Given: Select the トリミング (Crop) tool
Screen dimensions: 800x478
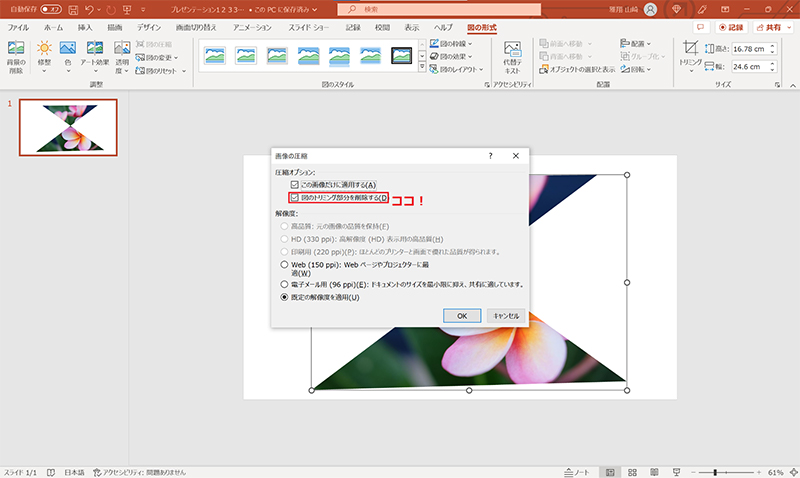Looking at the screenshot, I should 692,55.
